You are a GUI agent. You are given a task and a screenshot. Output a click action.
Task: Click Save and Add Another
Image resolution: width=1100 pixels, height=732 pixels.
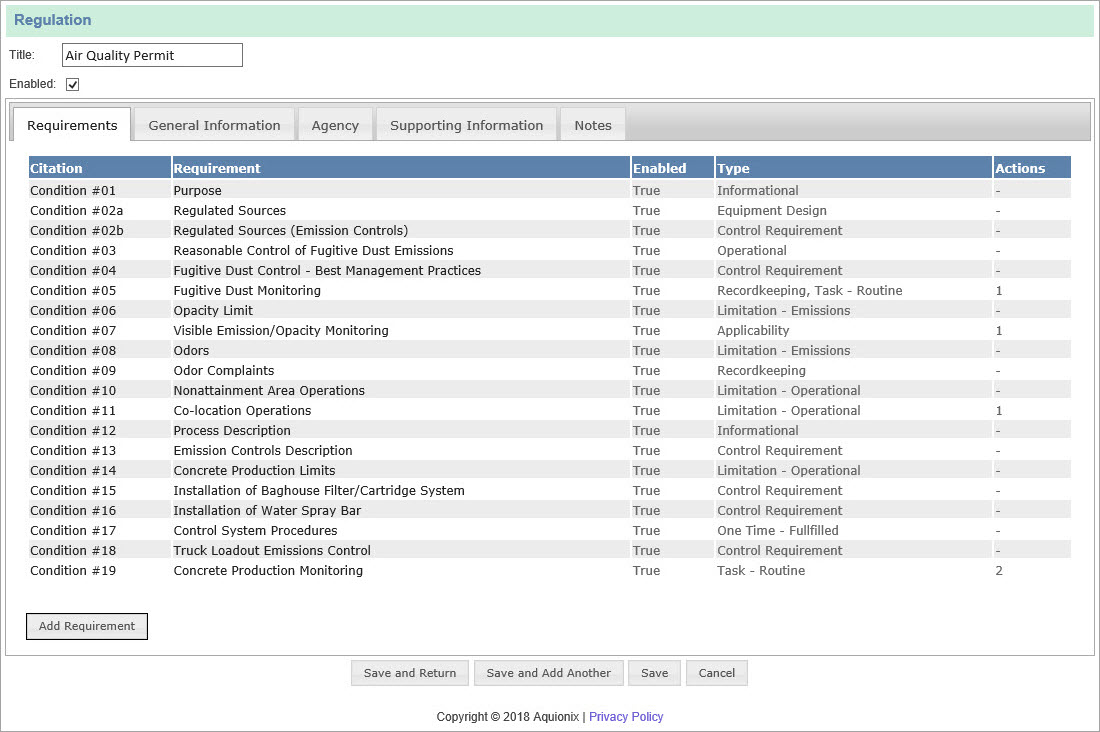(548, 672)
